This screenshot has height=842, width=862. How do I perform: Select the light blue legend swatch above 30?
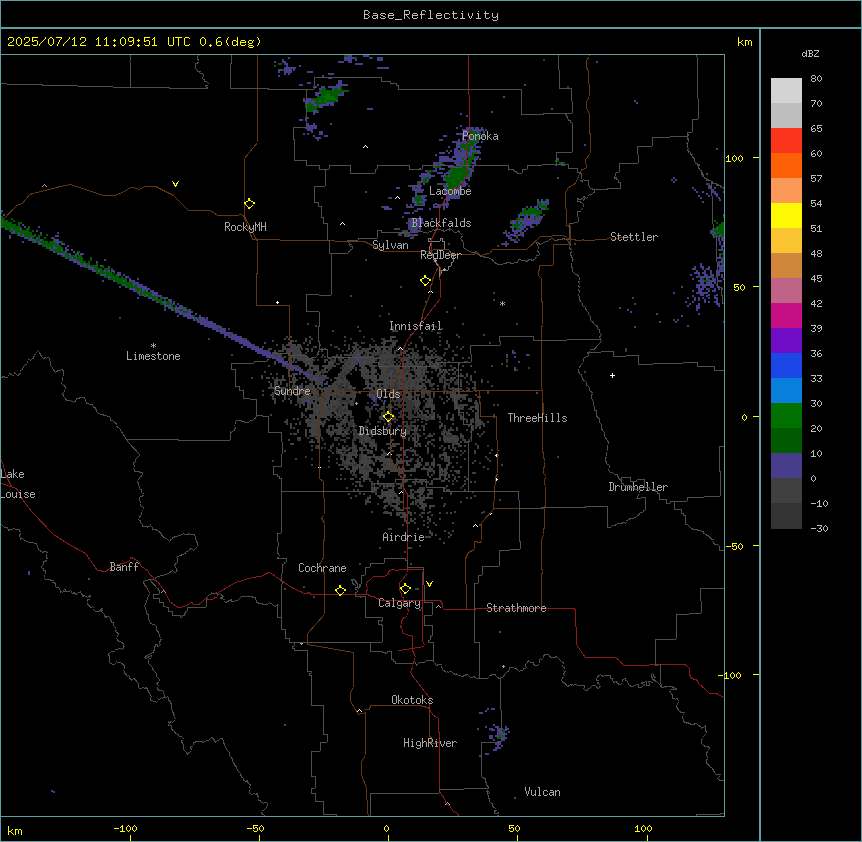[786, 391]
